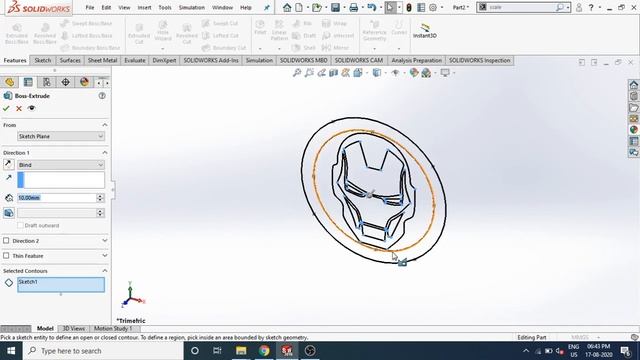Image resolution: width=640 pixels, height=360 pixels.
Task: Expand the Direction 2 section chevron
Action: (105, 241)
